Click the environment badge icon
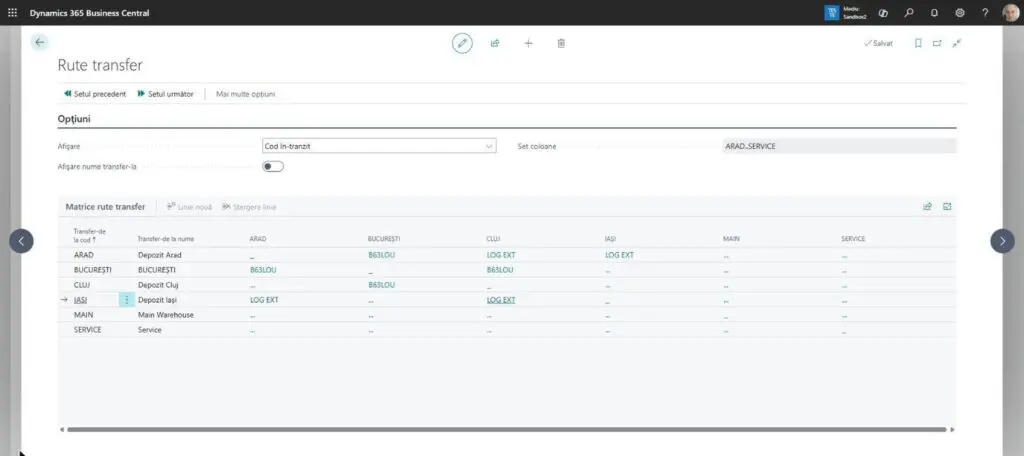Screen dimensions: 1024x456 (832, 12)
